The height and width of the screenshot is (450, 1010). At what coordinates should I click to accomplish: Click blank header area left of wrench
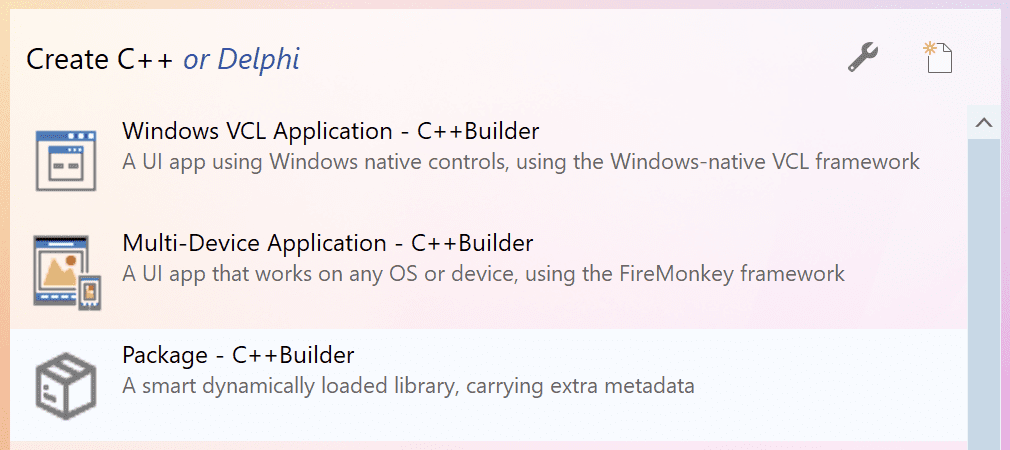pos(570,60)
